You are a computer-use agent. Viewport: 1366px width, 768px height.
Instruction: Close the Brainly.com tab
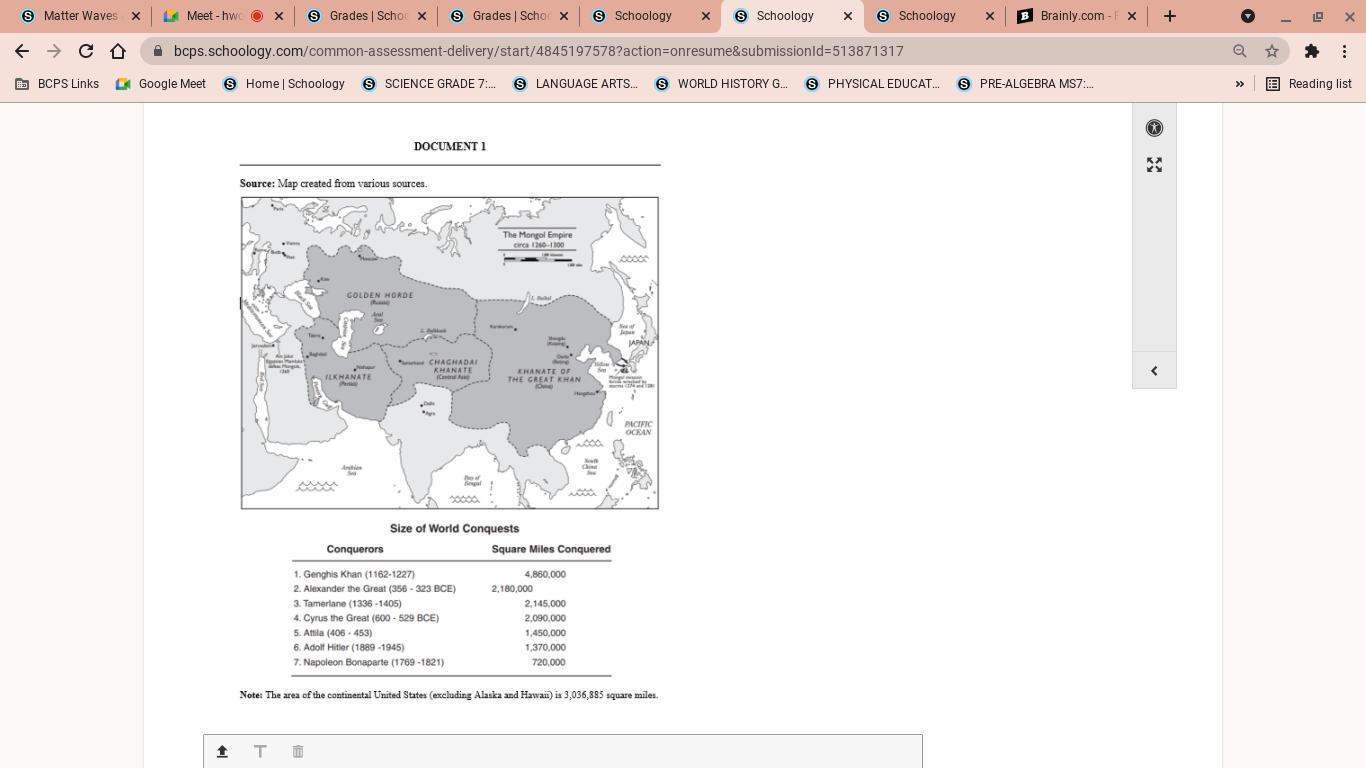(1132, 16)
